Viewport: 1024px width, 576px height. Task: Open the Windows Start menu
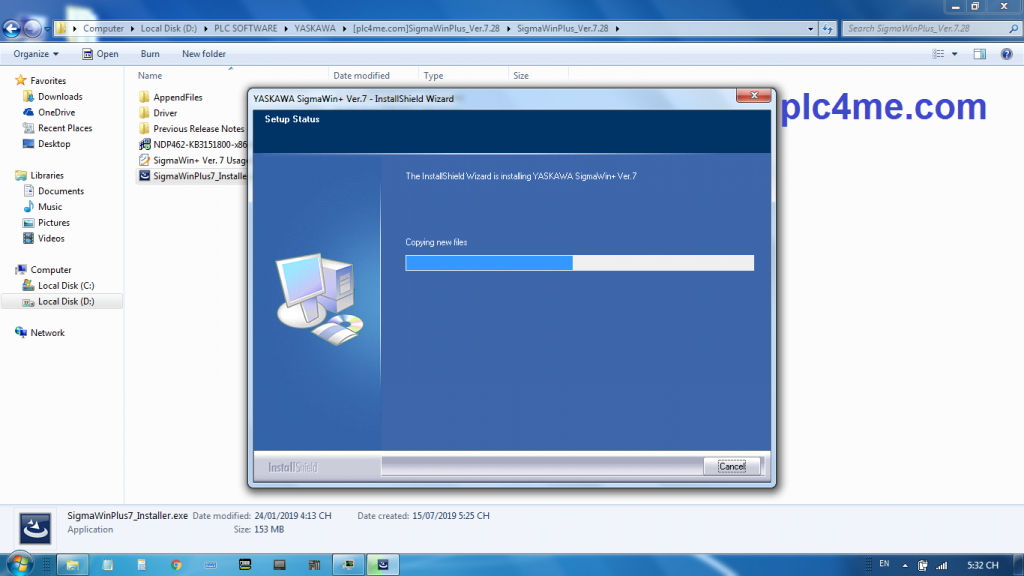tap(19, 564)
